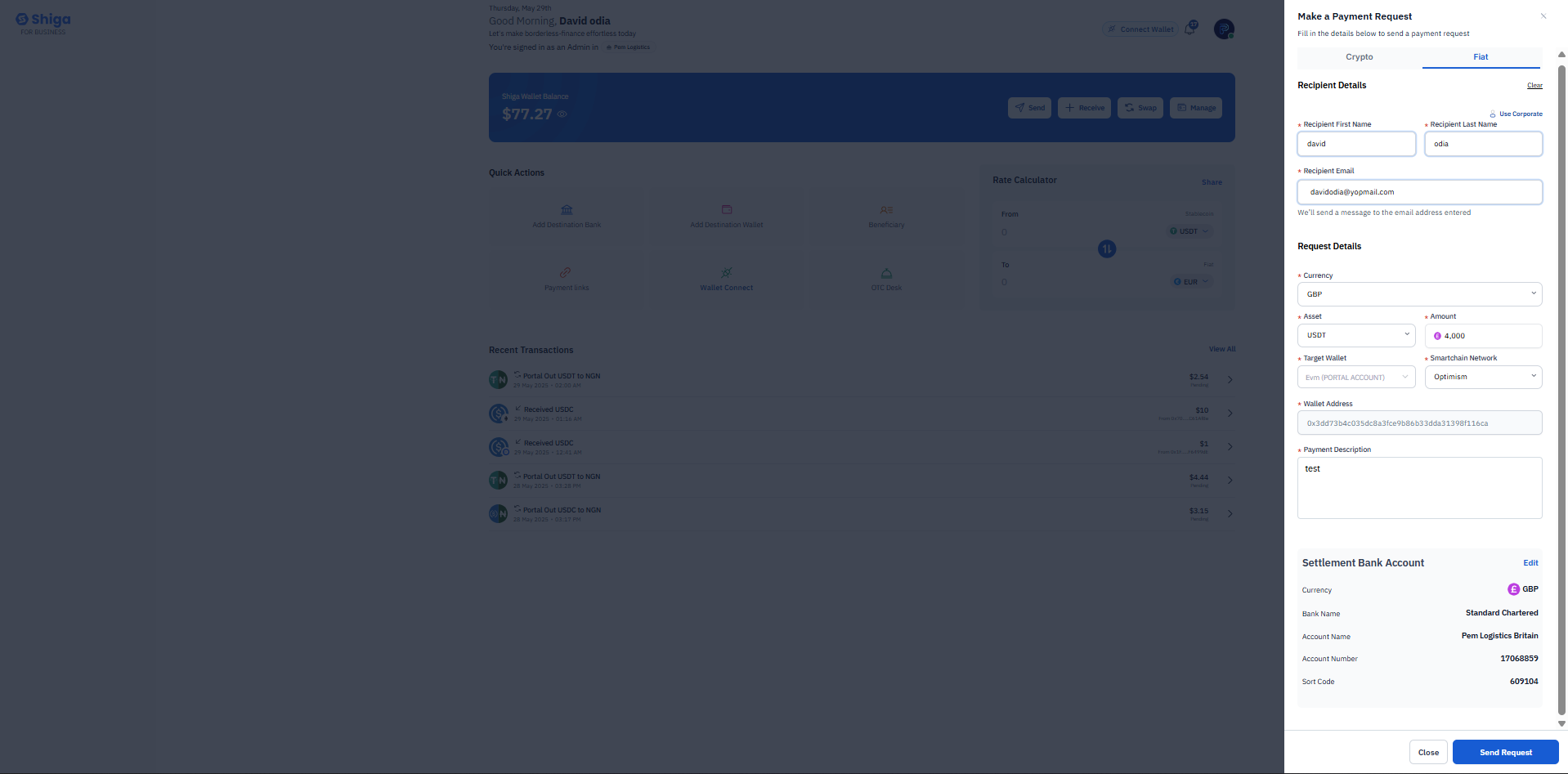
Task: Open the Target Wallet dropdown
Action: point(1356,377)
